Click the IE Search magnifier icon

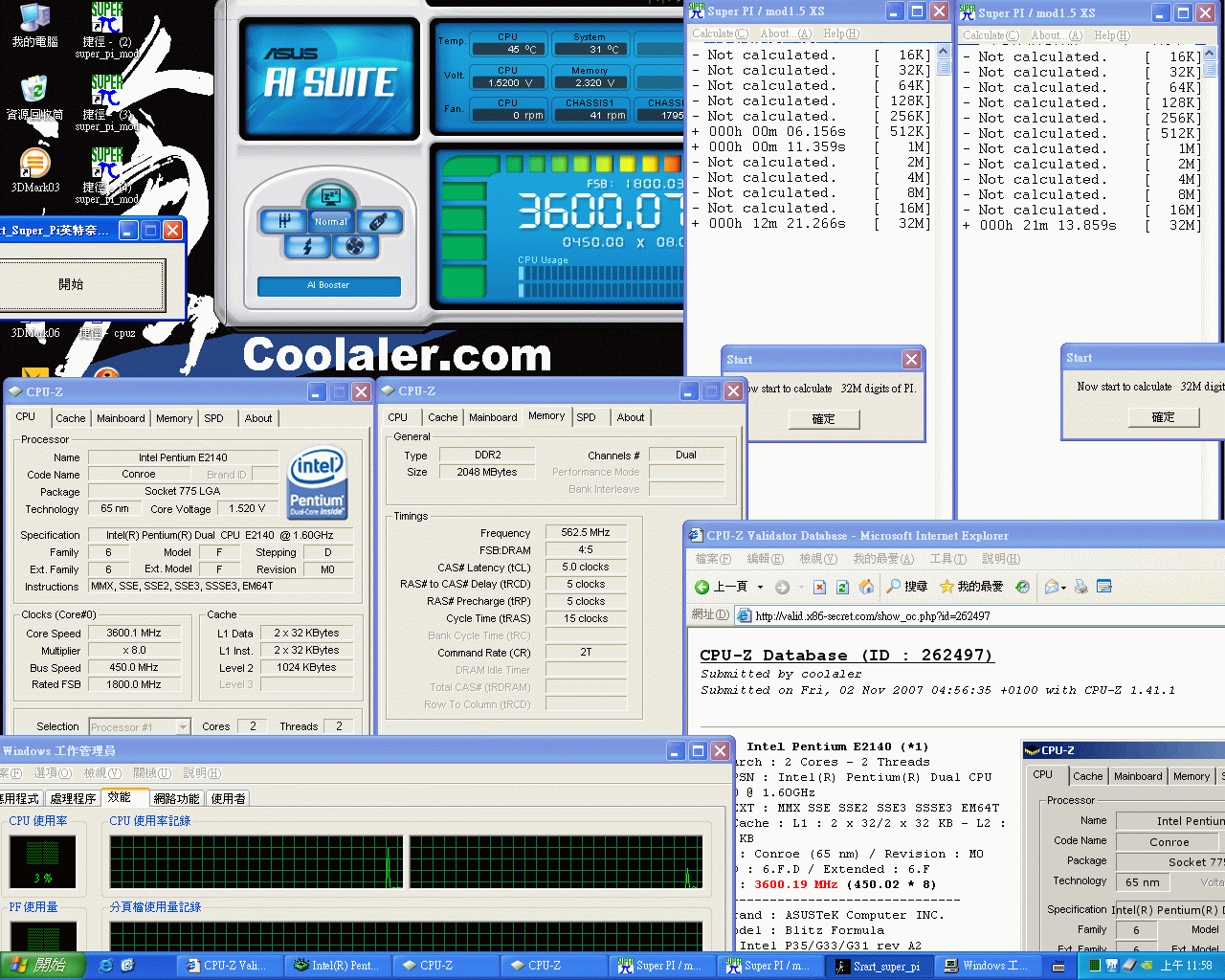click(x=894, y=586)
